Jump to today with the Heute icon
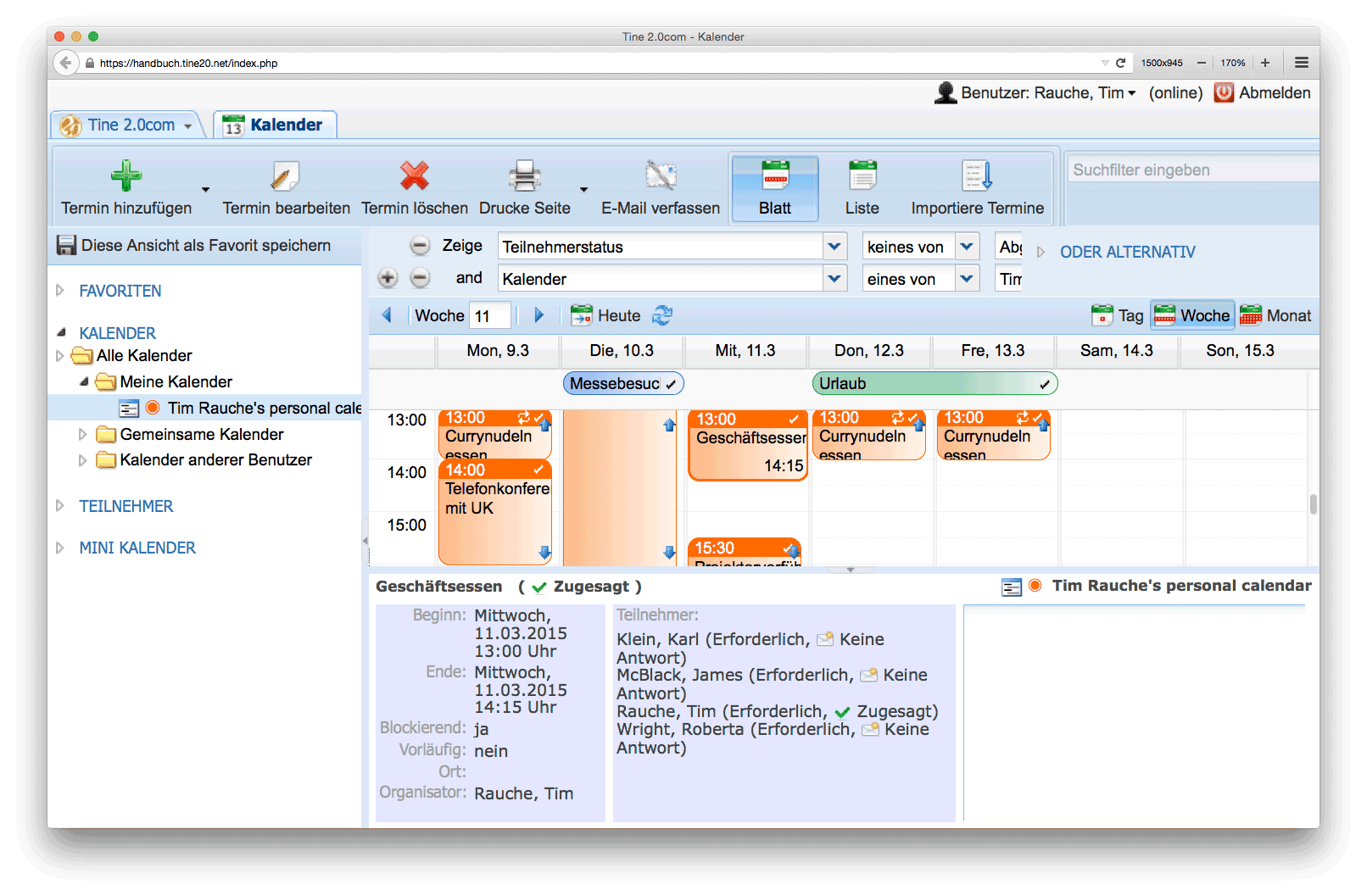1367x896 pixels. tap(582, 315)
